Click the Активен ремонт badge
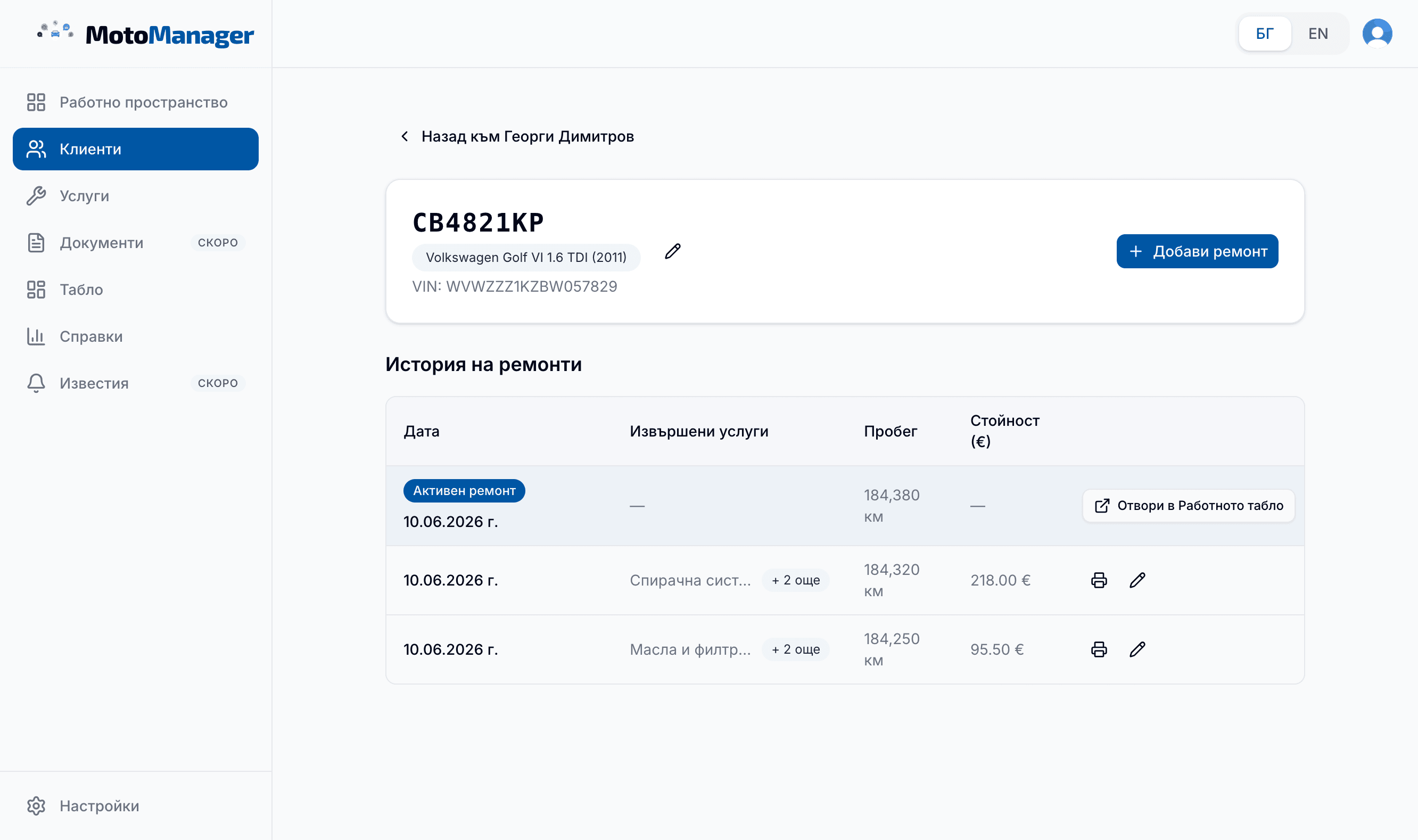This screenshot has height=840, width=1418. click(464, 491)
